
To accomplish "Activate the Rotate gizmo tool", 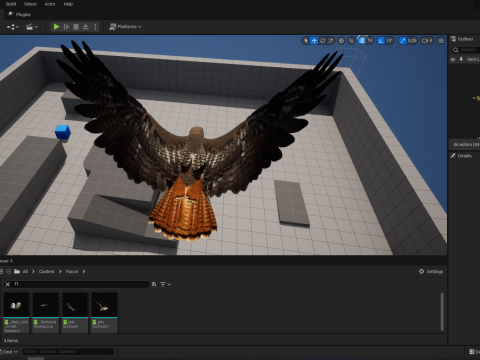I will pos(322,41).
